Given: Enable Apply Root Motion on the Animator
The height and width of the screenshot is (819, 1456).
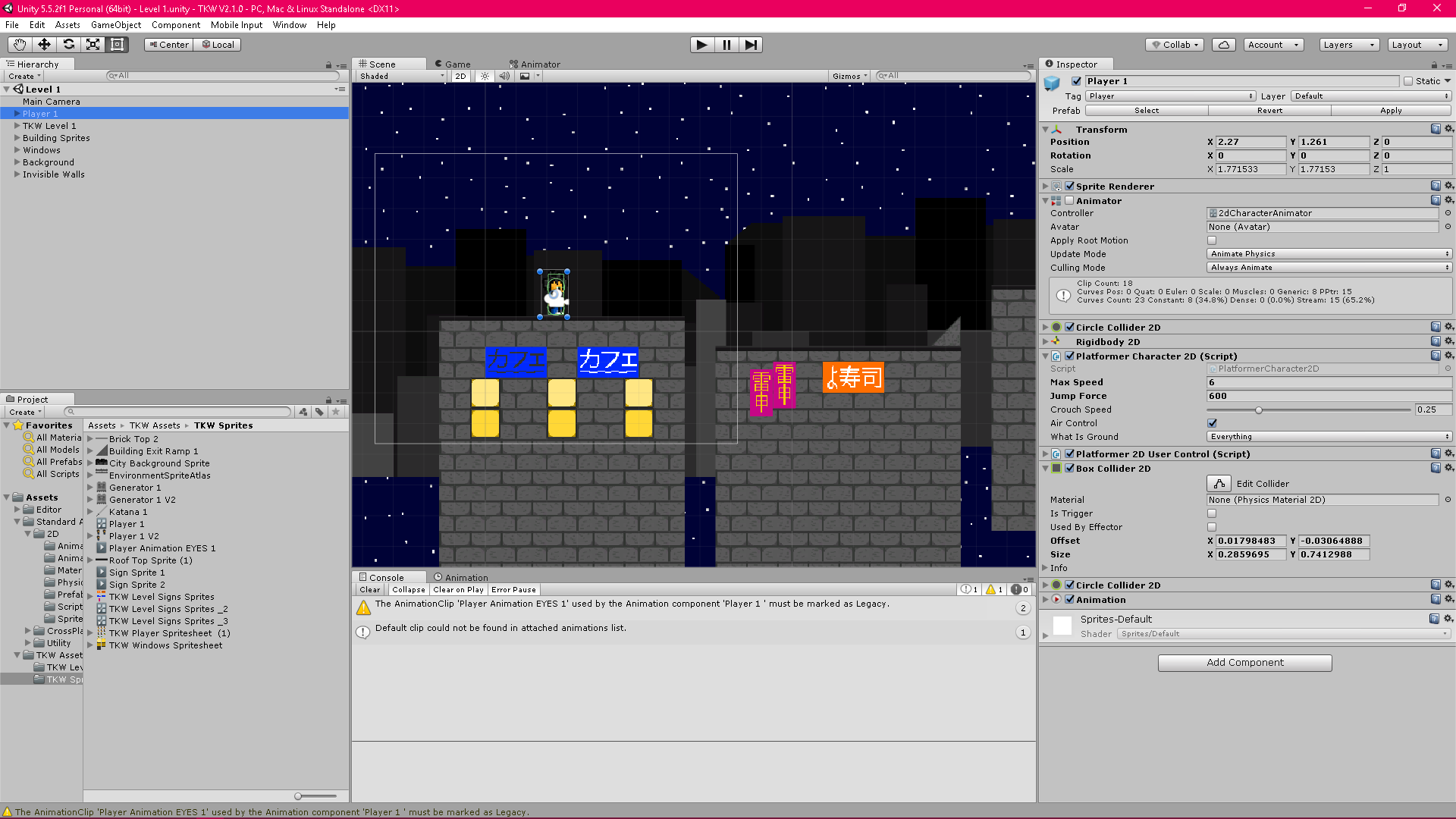Looking at the screenshot, I should click(x=1211, y=240).
